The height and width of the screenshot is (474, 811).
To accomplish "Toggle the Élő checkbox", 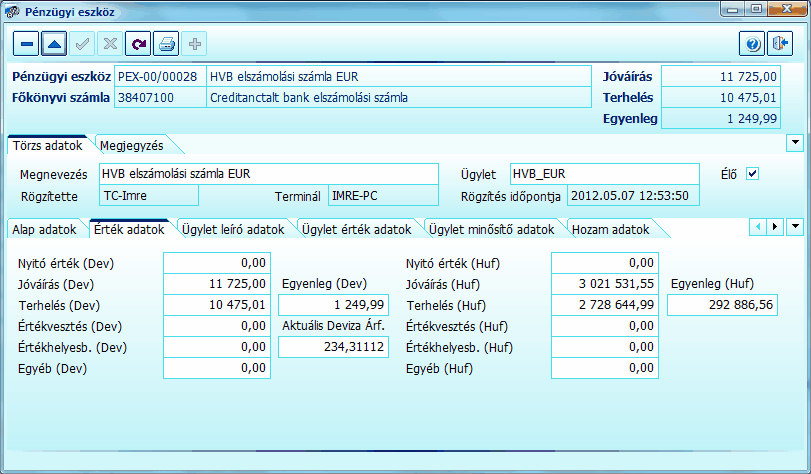I will click(x=753, y=174).
